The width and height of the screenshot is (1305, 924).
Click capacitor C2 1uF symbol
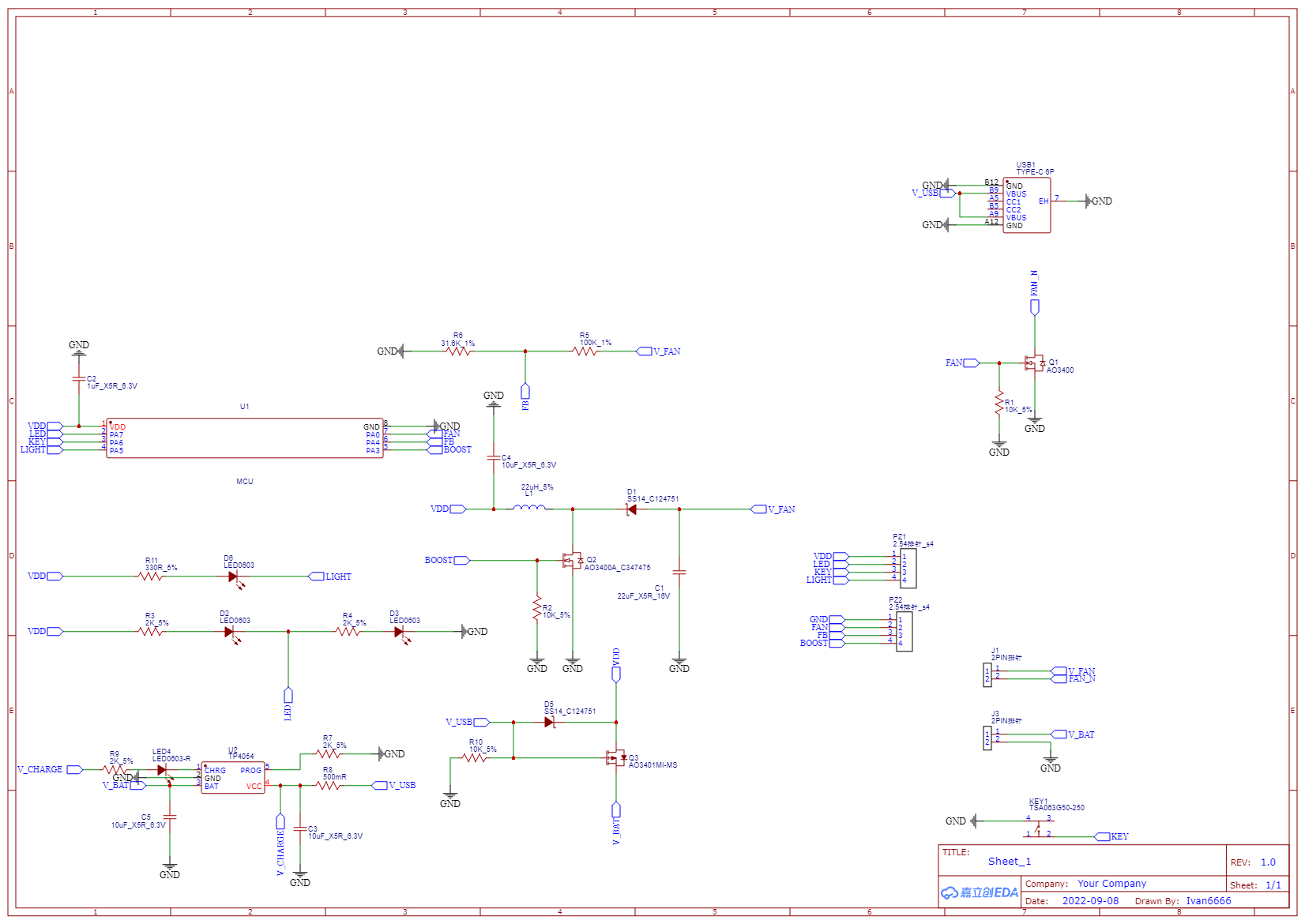(78, 380)
